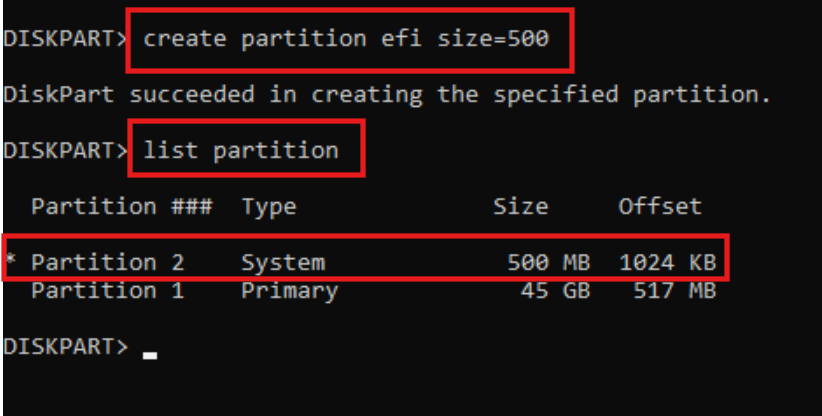Click the 'Size' column header
The image size is (822, 416).
coord(520,207)
